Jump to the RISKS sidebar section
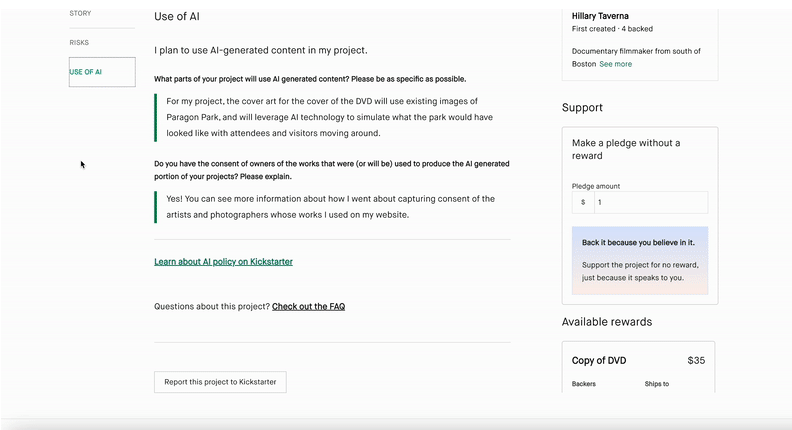792x430 pixels. coord(79,43)
